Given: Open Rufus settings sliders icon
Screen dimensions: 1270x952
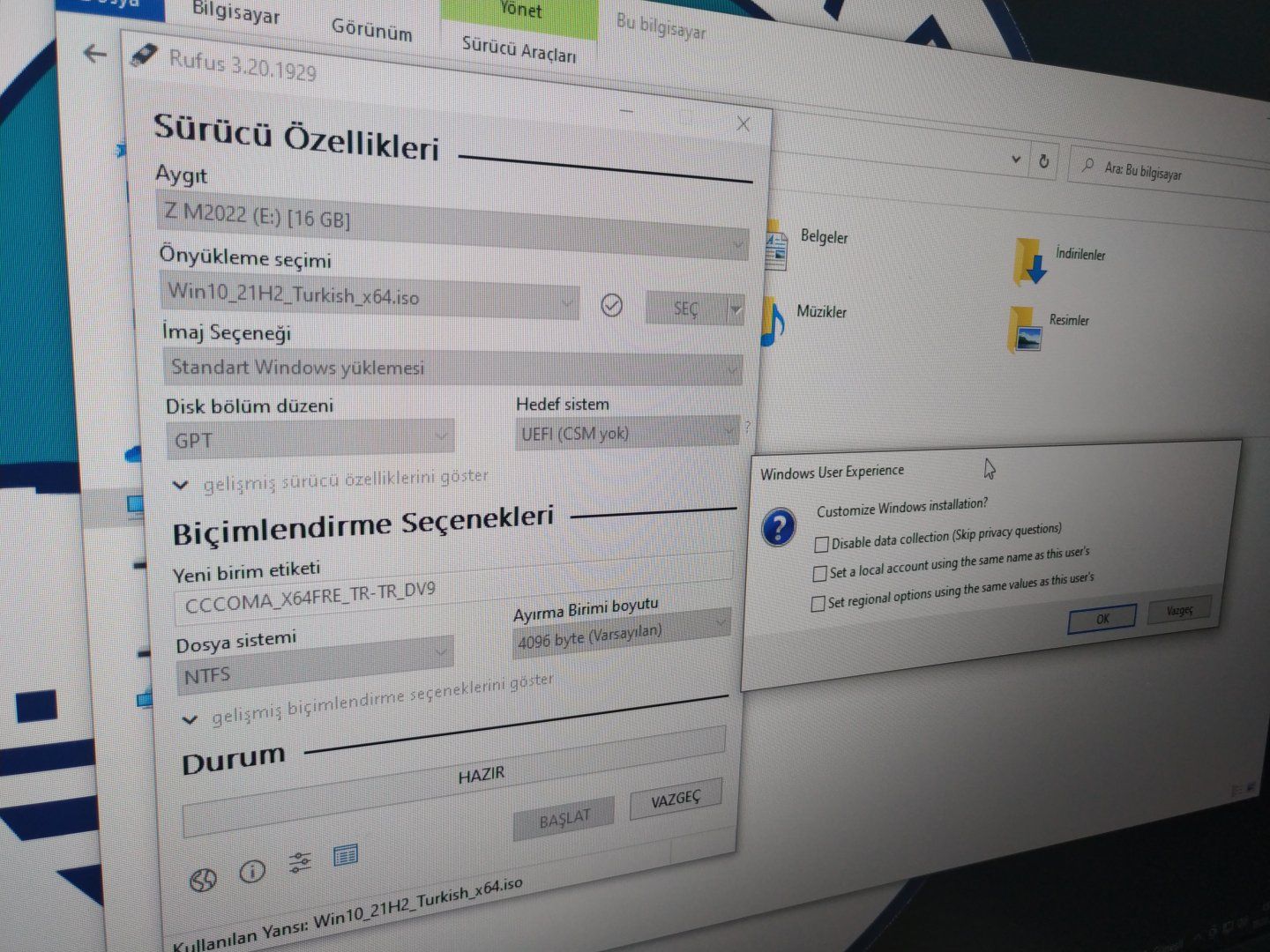Looking at the screenshot, I should 300,863.
